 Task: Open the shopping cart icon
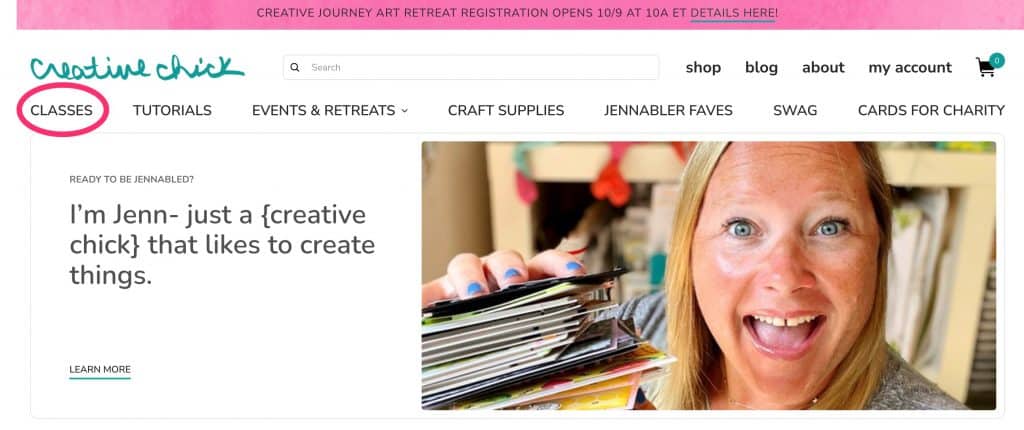pyautogui.click(x=985, y=68)
